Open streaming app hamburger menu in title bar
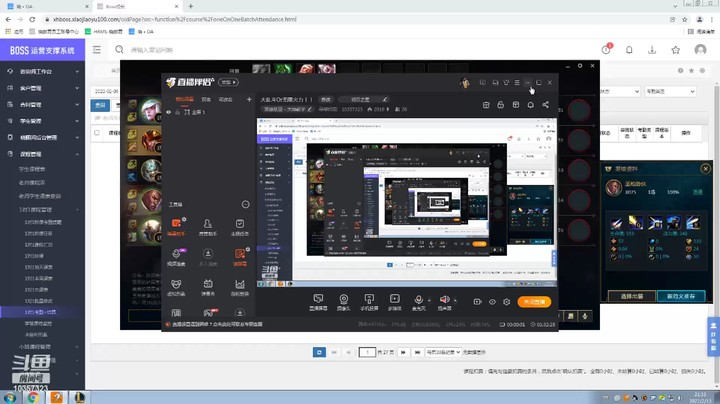 [x=517, y=82]
